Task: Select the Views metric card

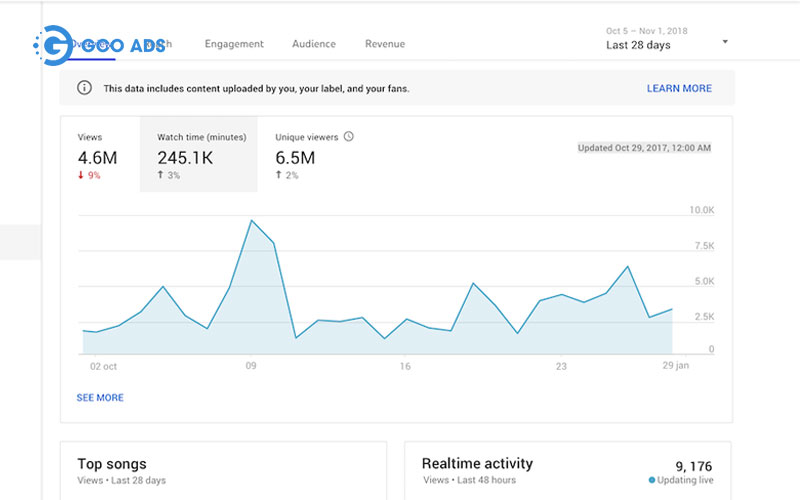Action: pos(100,155)
